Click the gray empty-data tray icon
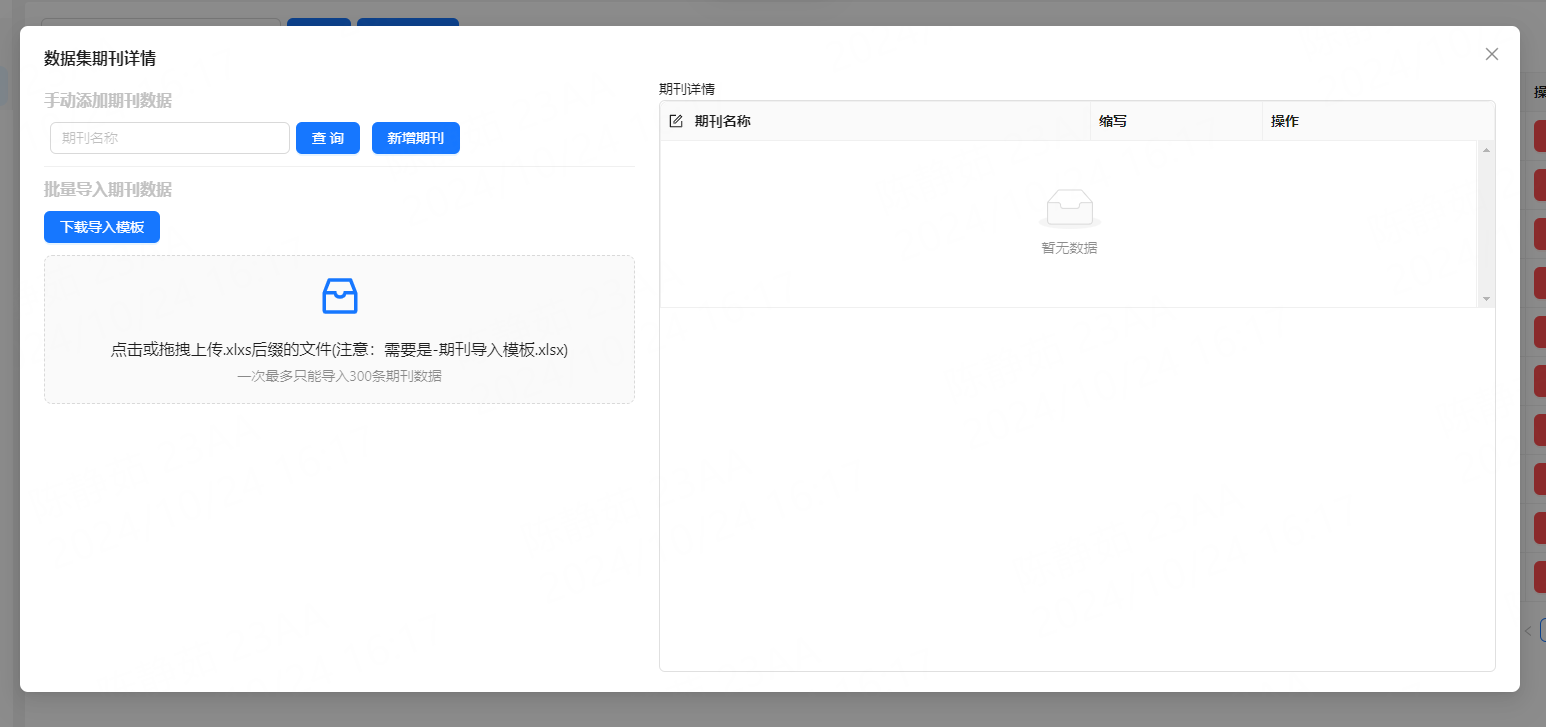 coord(1069,207)
